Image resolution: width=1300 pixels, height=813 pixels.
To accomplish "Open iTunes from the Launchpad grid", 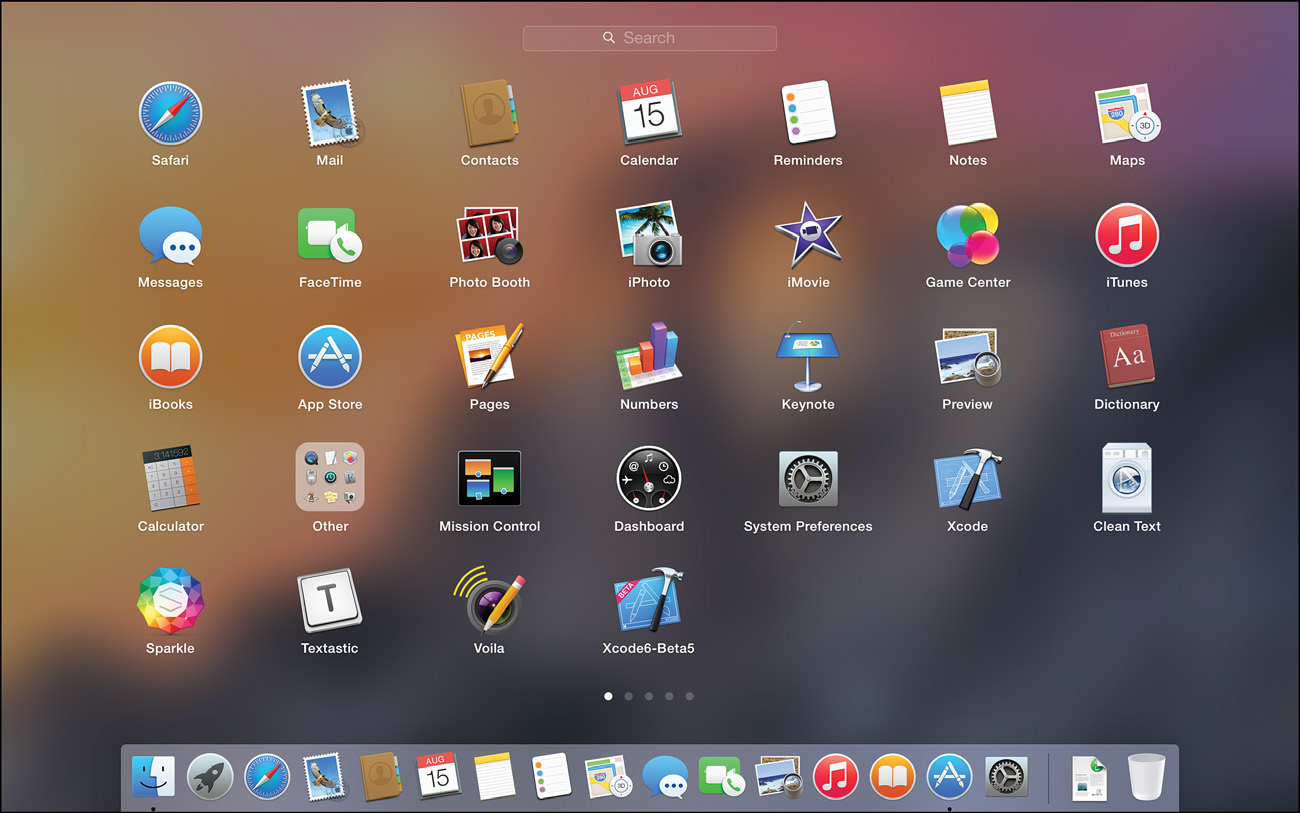I will (1127, 235).
